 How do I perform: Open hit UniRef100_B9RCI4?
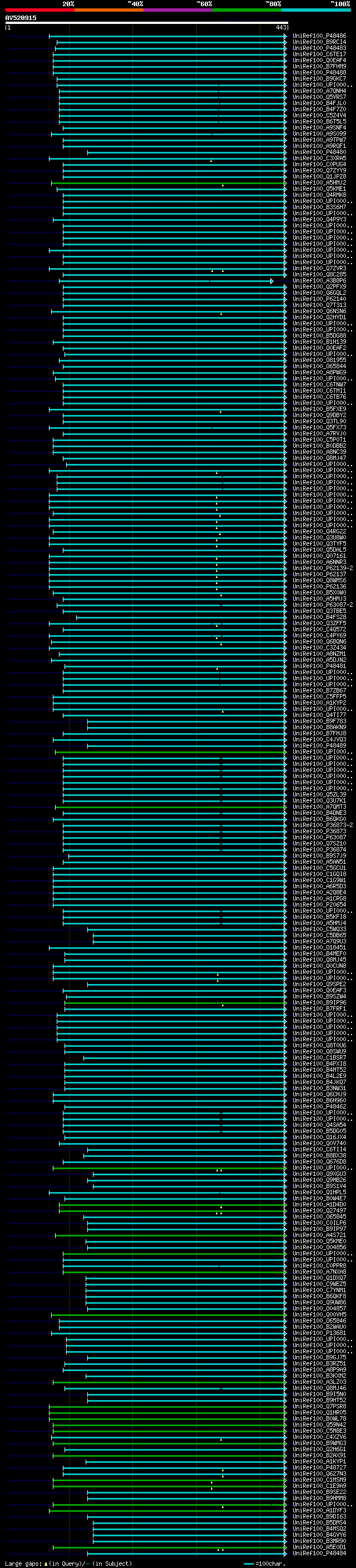click(x=319, y=42)
